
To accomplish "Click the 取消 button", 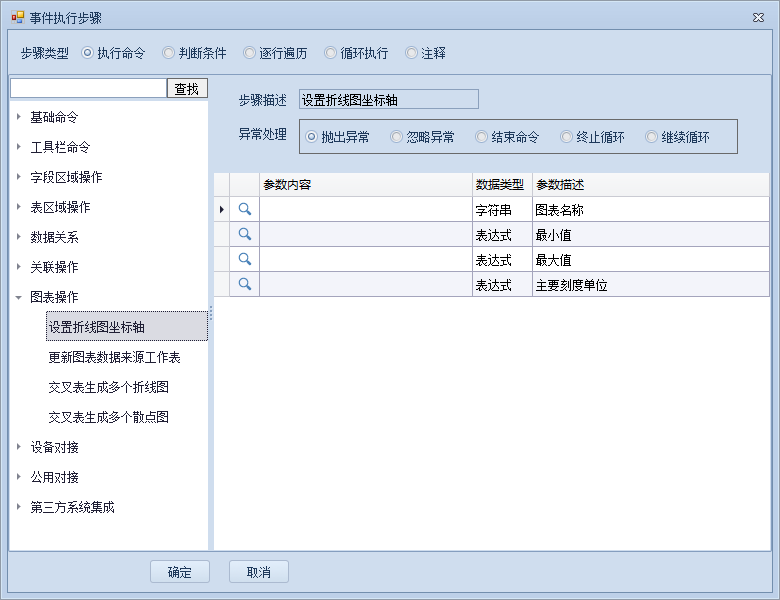I will (x=258, y=572).
